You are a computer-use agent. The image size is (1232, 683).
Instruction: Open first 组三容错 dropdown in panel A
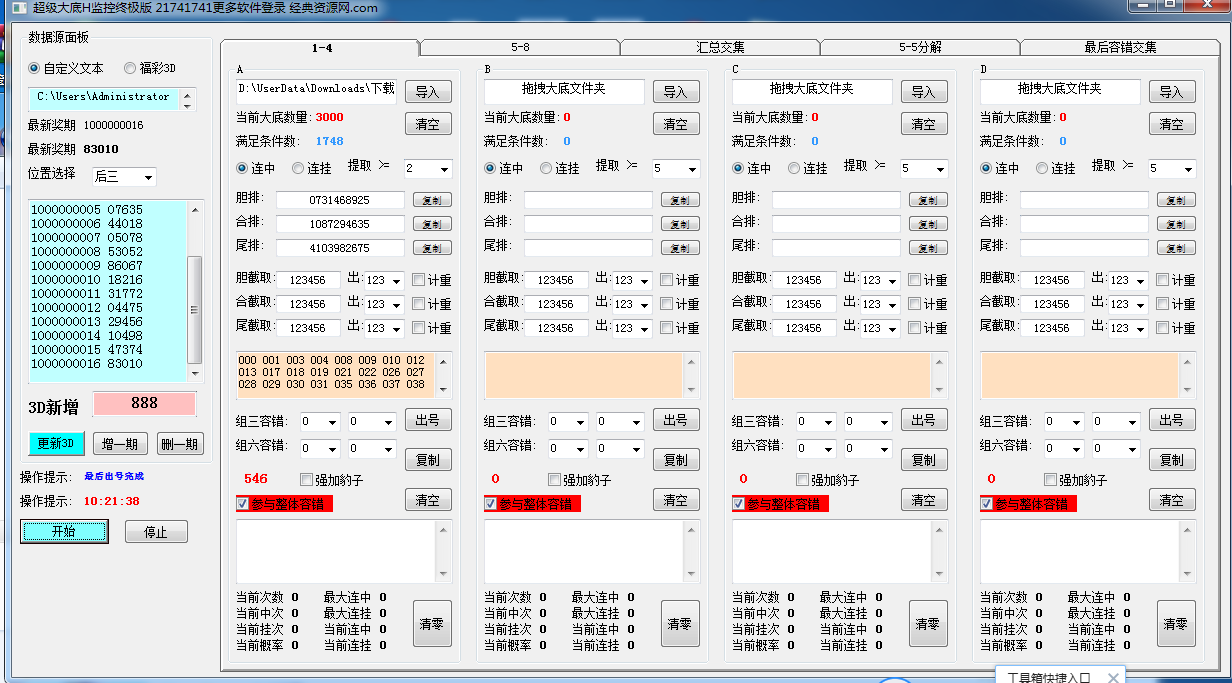[x=320, y=423]
